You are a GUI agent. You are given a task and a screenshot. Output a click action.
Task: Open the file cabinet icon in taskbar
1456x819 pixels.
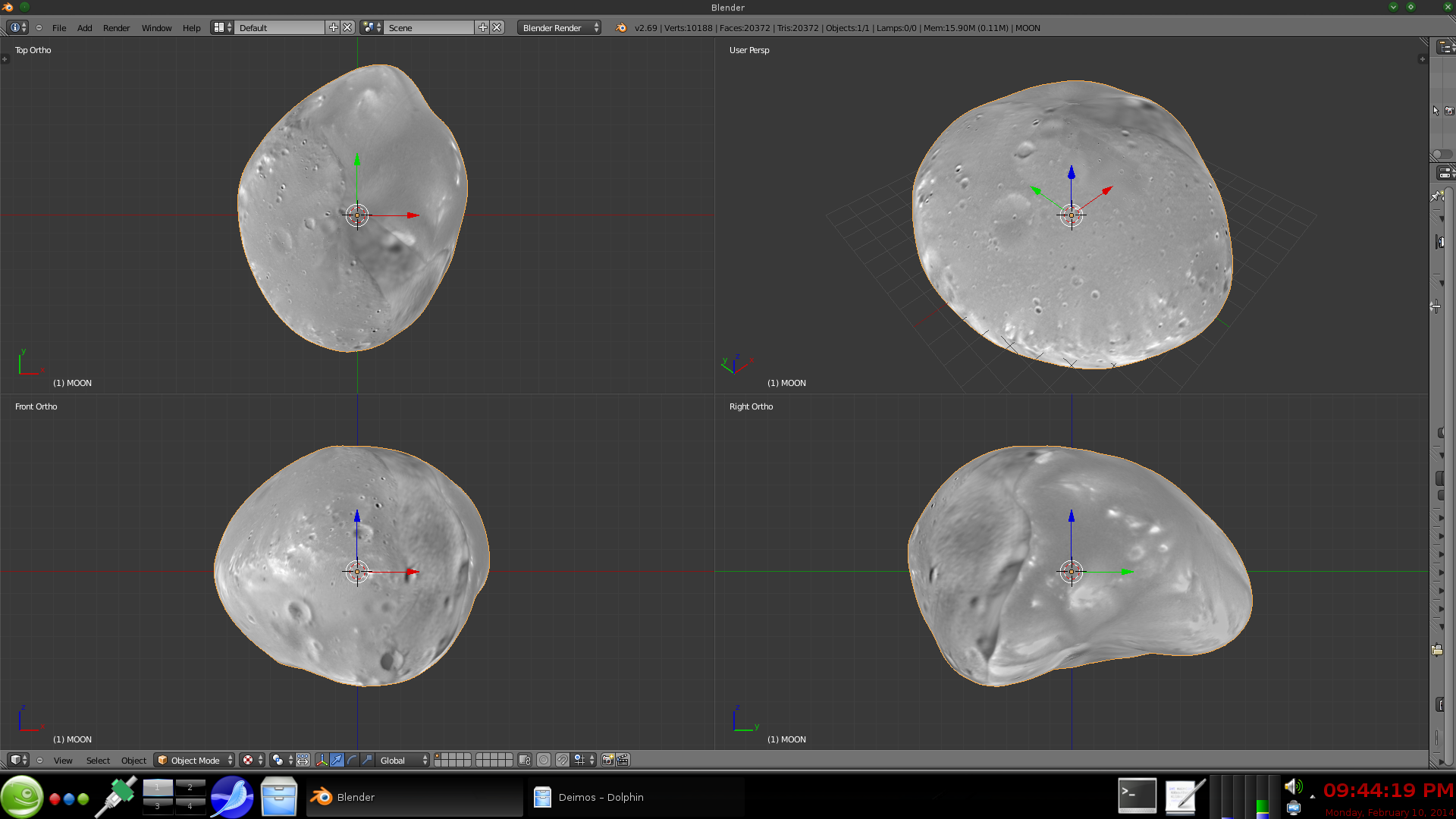(x=278, y=797)
